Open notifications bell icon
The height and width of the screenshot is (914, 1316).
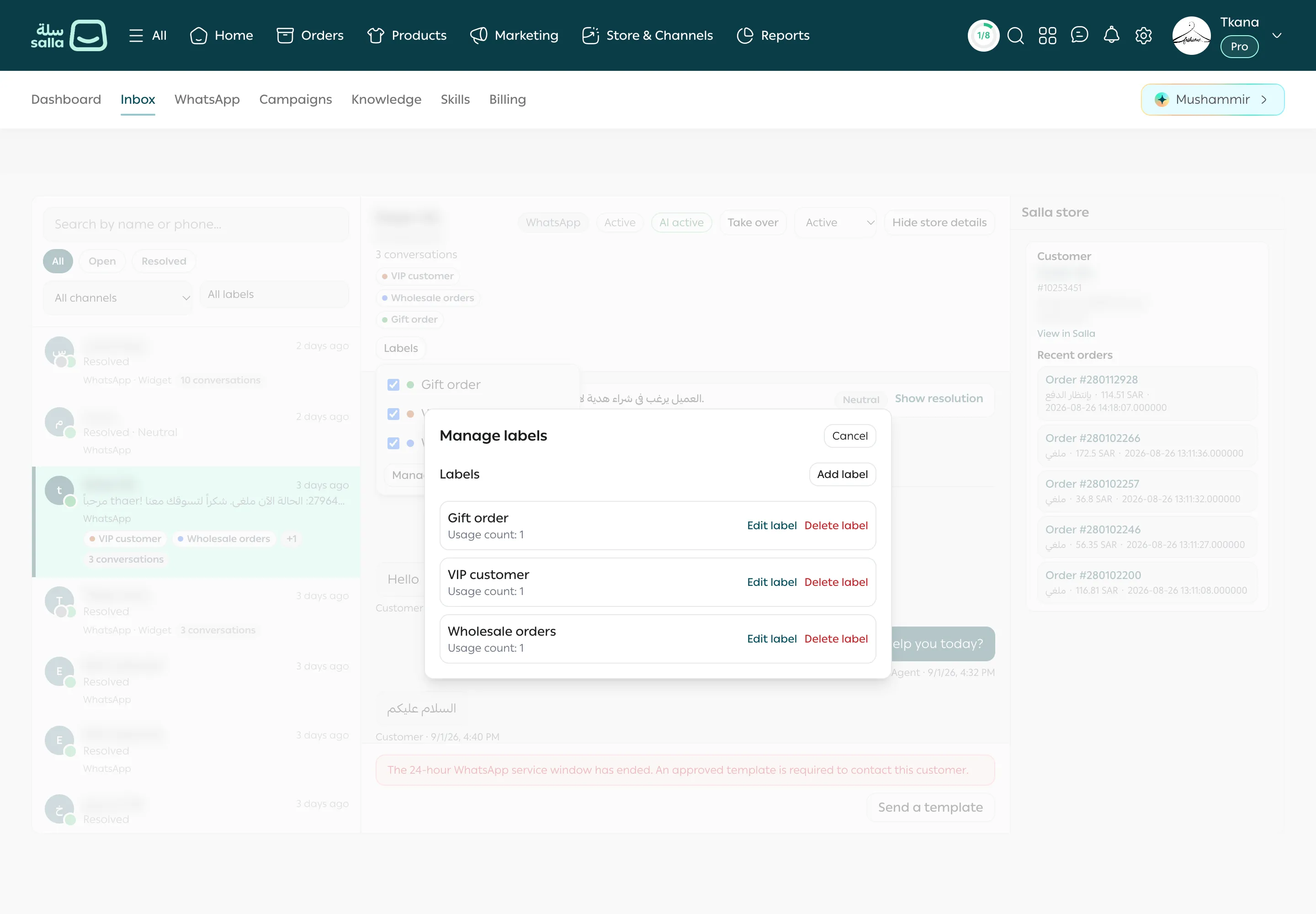pos(1112,36)
